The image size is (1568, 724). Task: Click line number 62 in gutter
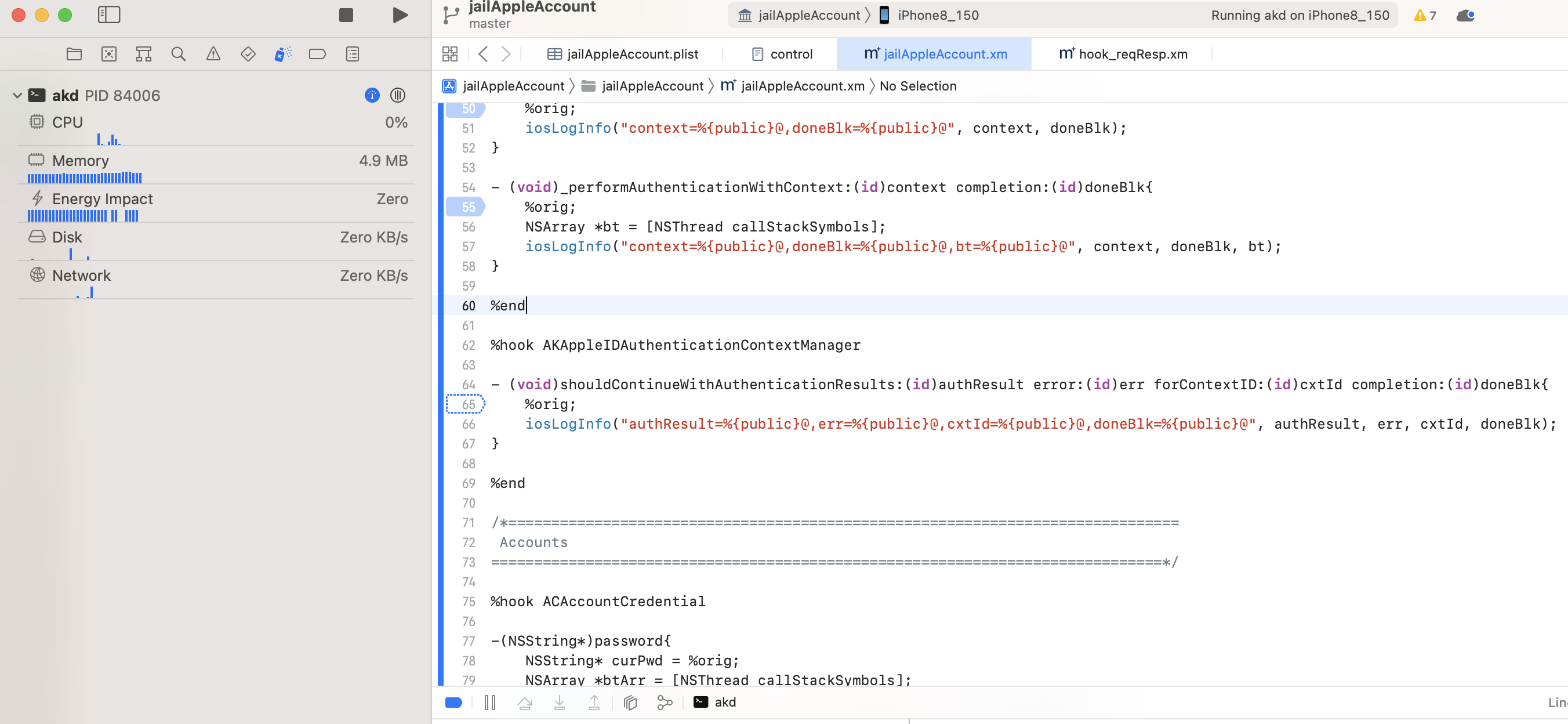click(x=468, y=345)
